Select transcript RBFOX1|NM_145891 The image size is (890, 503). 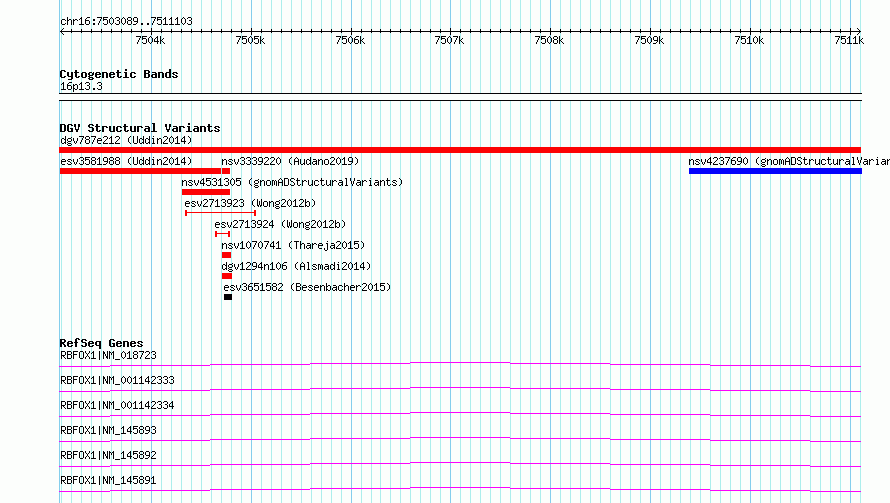(108, 480)
